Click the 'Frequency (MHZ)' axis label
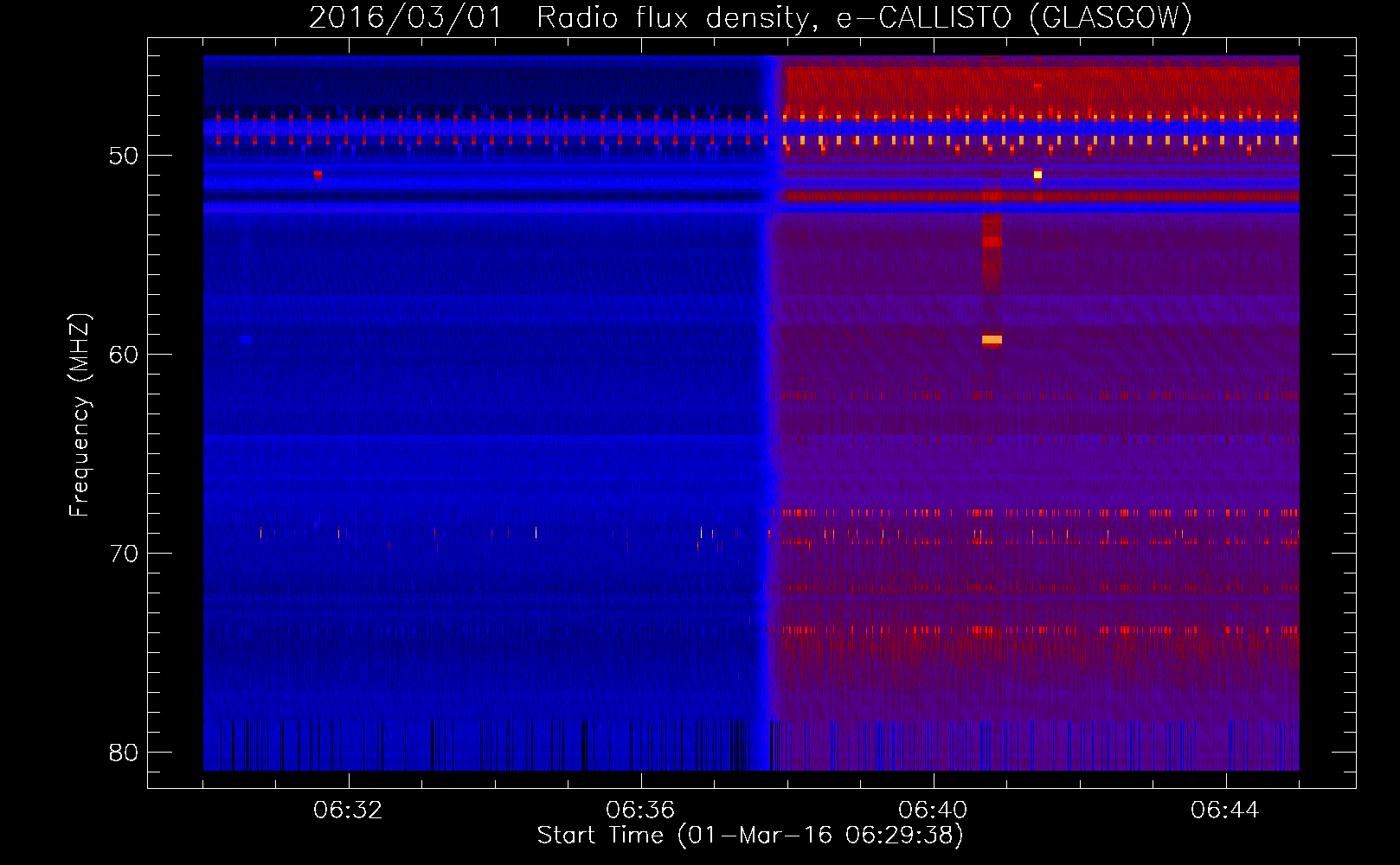Image resolution: width=1400 pixels, height=865 pixels. pyautogui.click(x=80, y=415)
